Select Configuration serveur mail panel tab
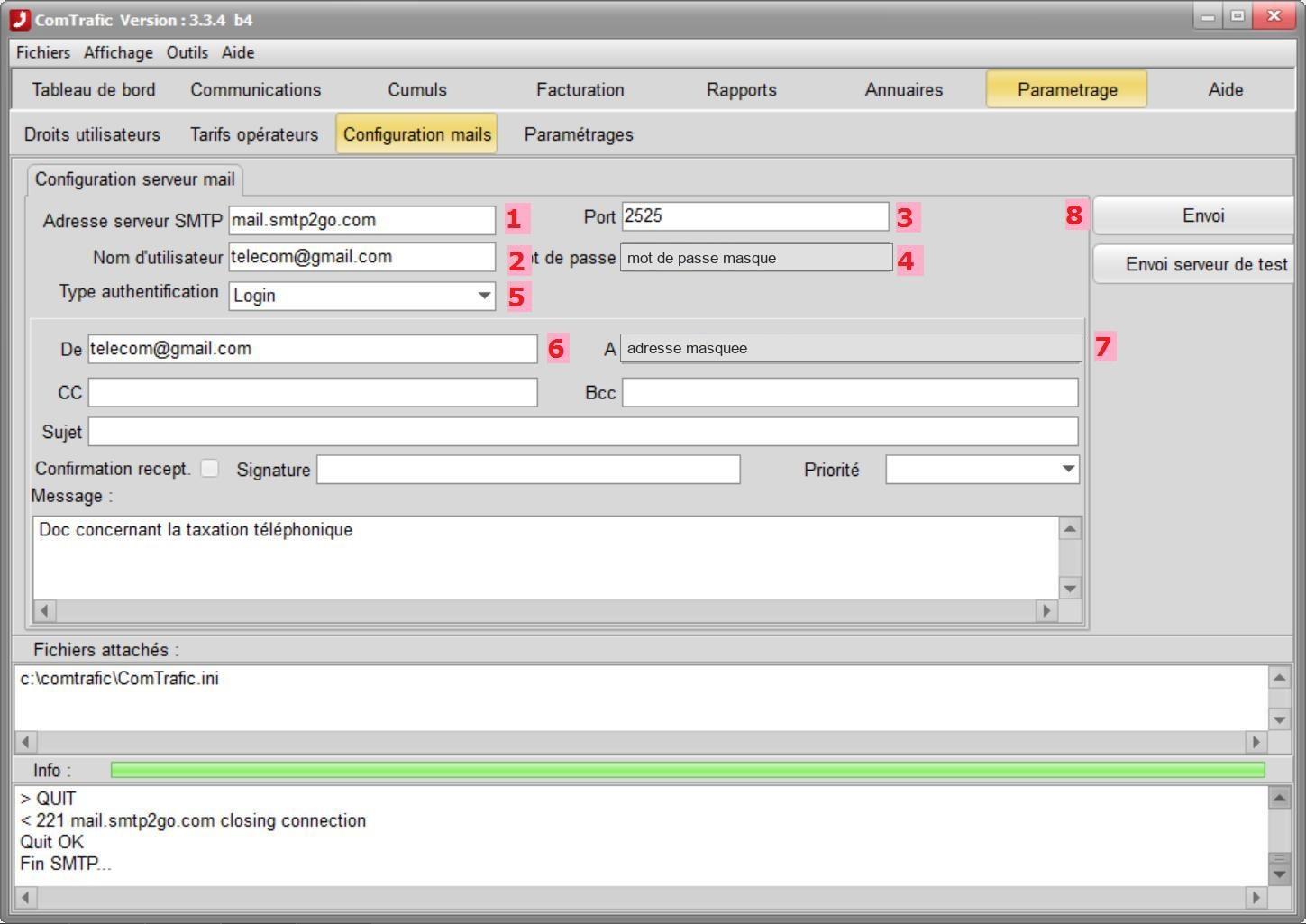Viewport: 1306px width, 924px height. tap(135, 179)
